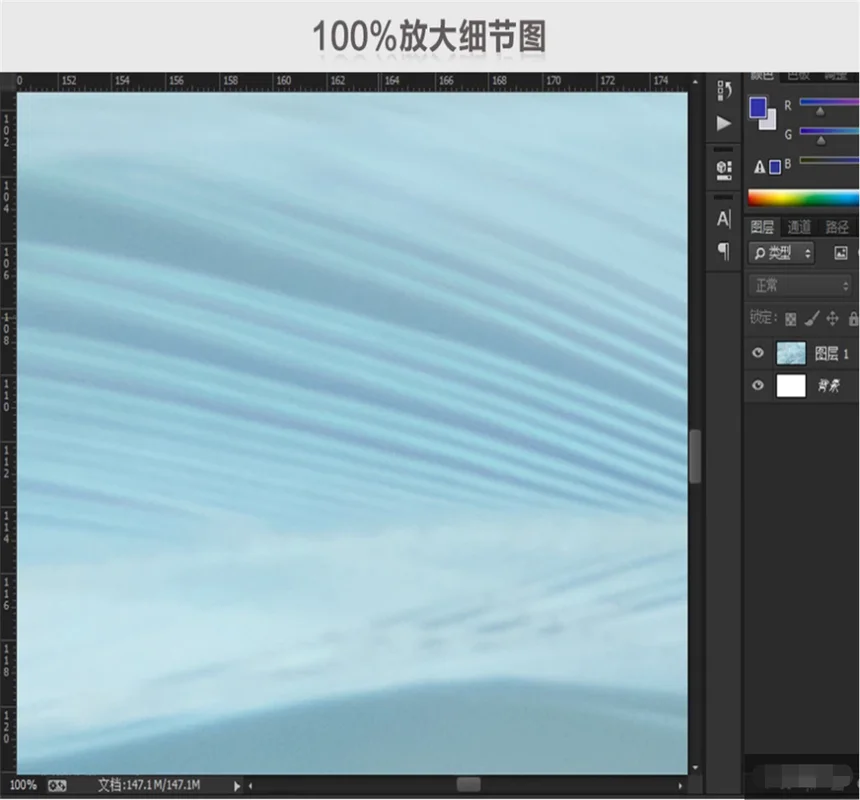860x800 pixels.
Task: Open the Actions panel play icon
Action: (x=723, y=123)
